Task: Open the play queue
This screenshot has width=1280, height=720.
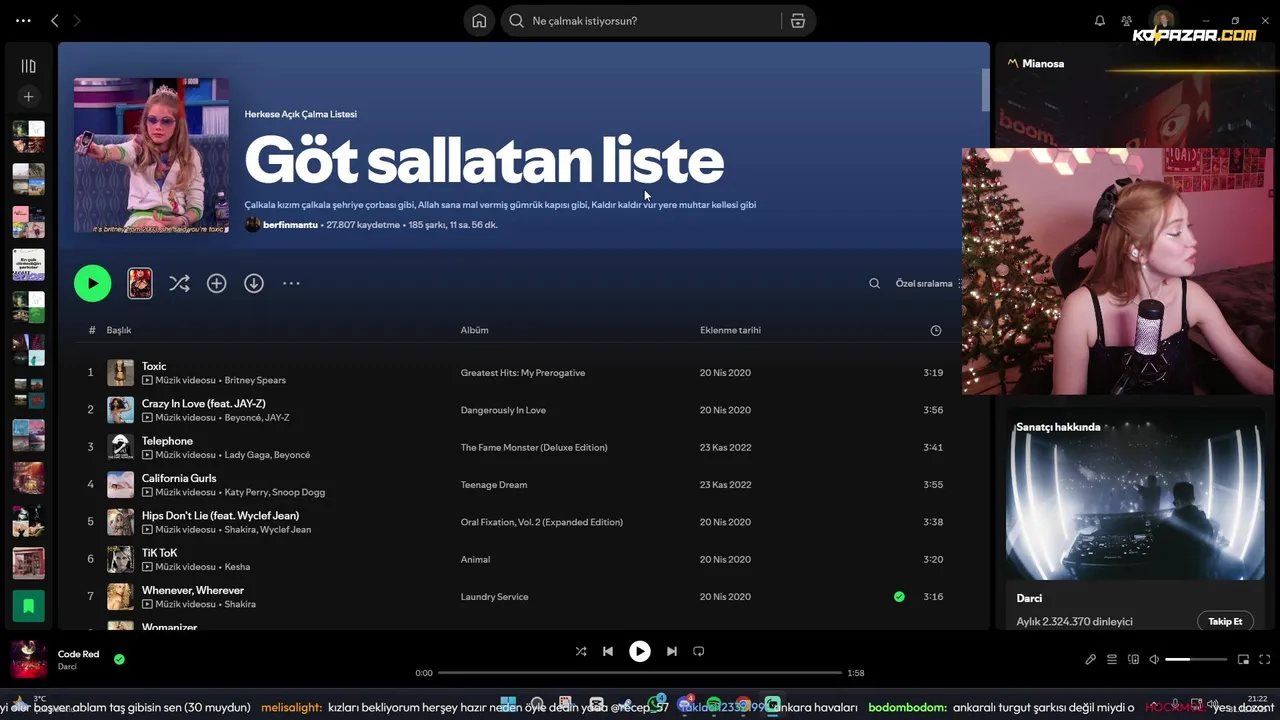Action: point(1112,660)
